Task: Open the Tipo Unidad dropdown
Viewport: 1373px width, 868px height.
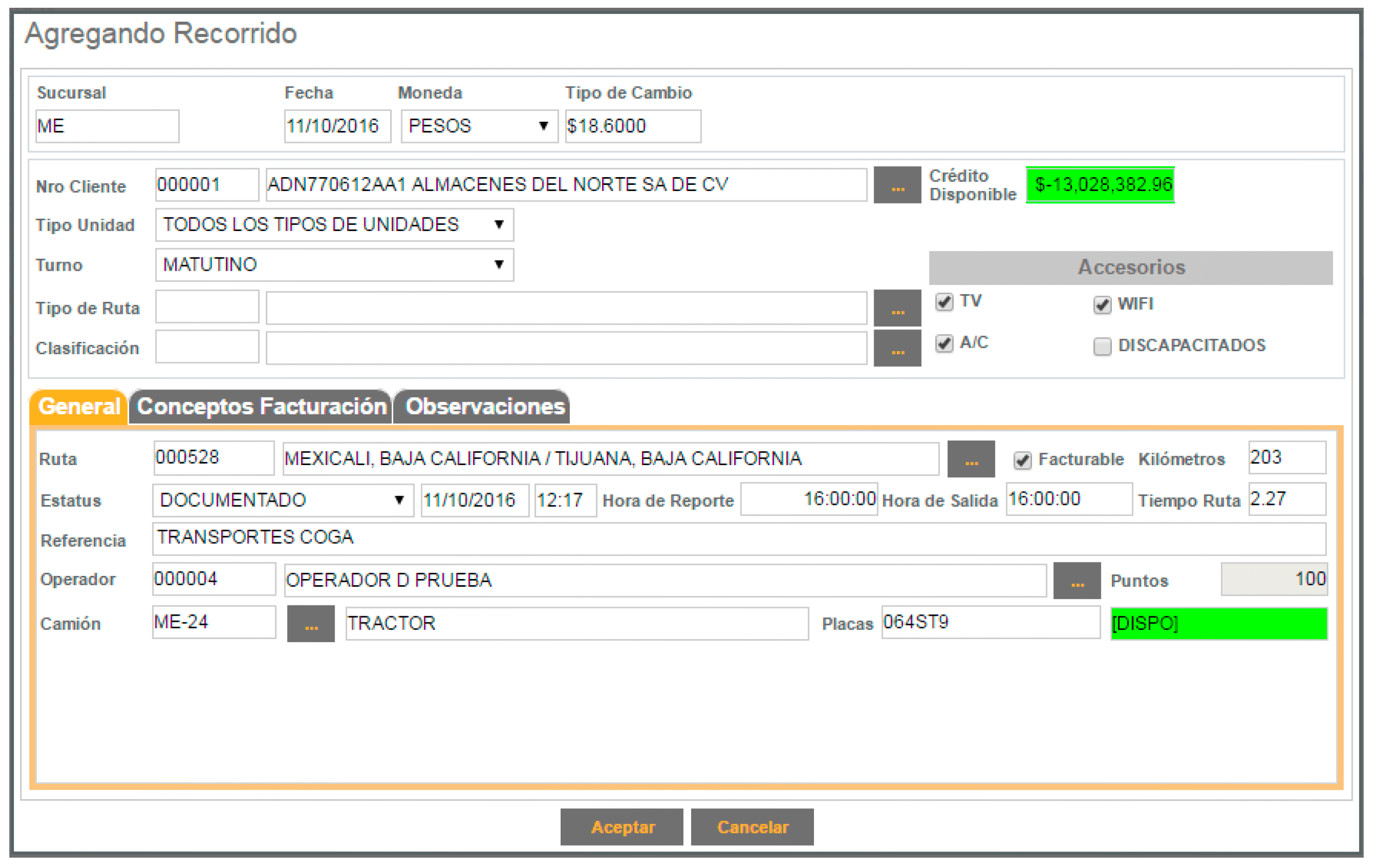Action: pos(334,225)
